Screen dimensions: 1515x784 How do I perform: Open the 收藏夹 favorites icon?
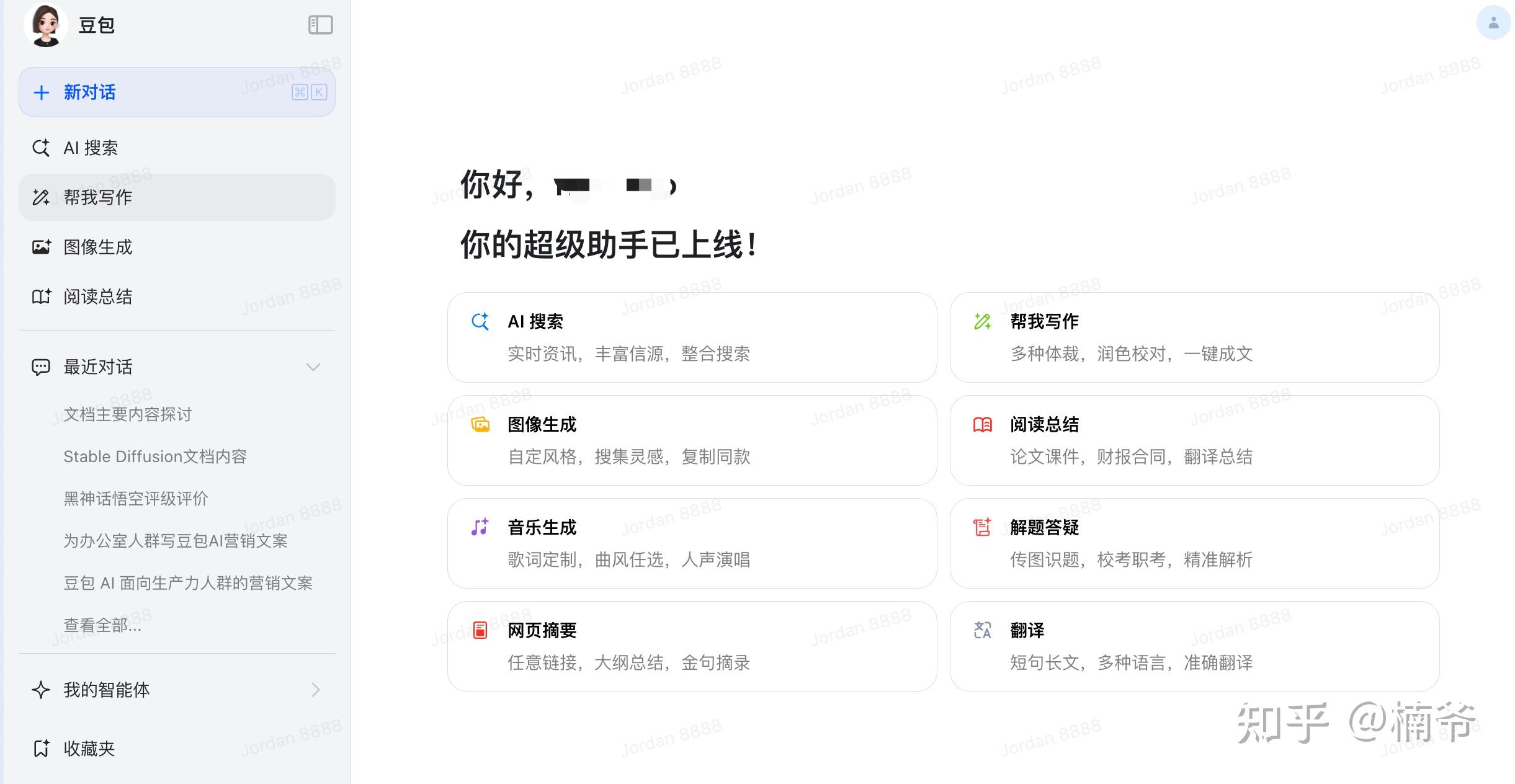tap(41, 749)
